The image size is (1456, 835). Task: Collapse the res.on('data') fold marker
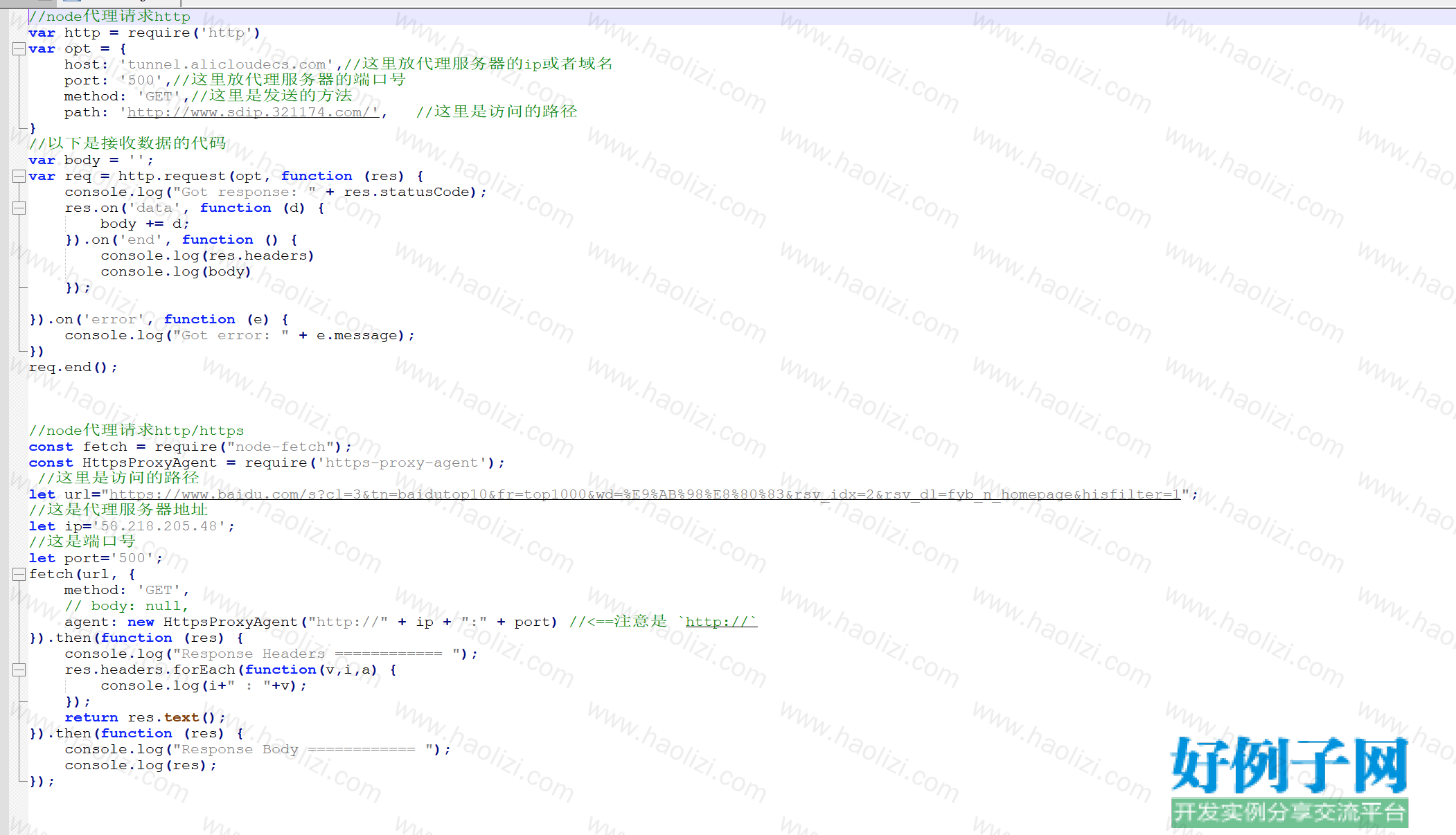[x=19, y=208]
